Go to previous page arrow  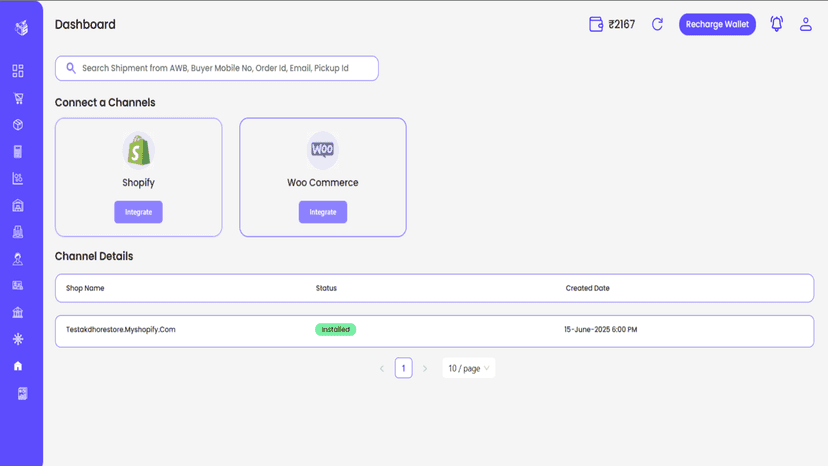click(x=382, y=368)
